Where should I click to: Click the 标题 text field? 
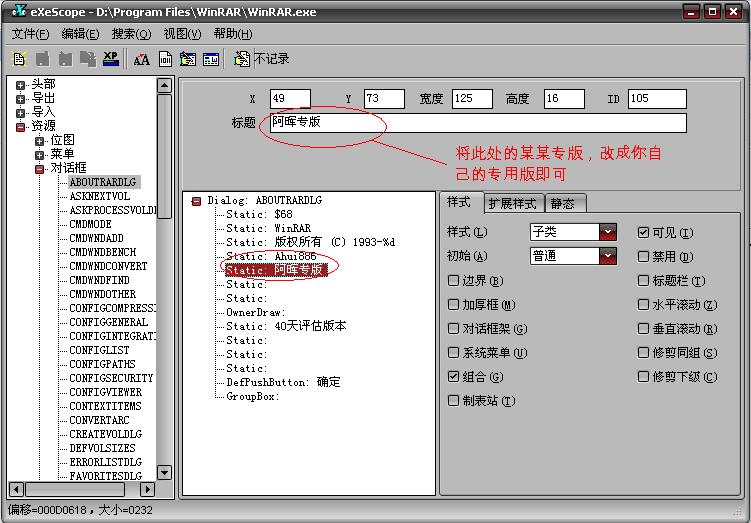click(x=478, y=123)
